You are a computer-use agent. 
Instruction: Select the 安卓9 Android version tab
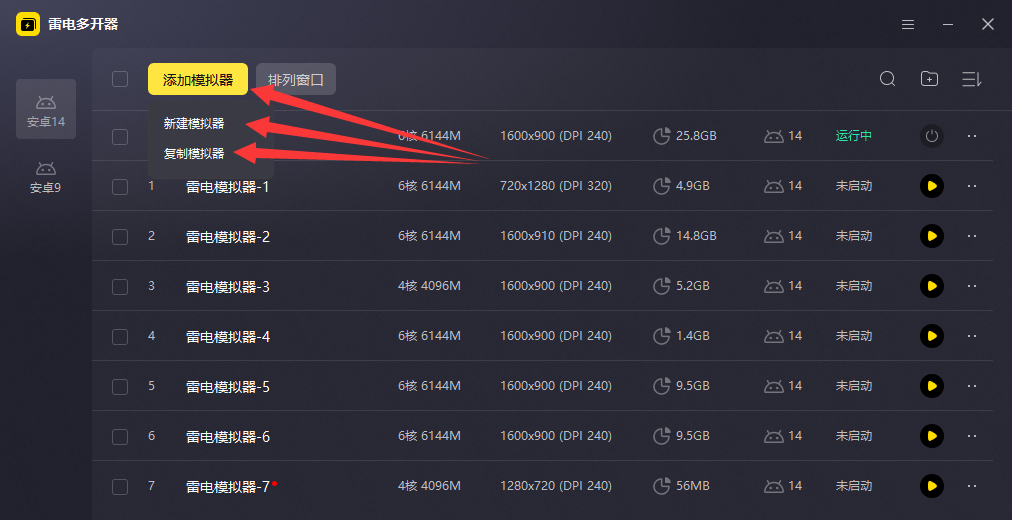point(45,176)
